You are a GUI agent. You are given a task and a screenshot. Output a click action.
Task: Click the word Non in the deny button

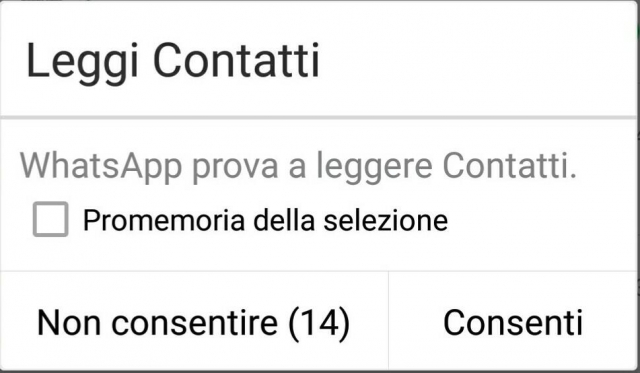69,323
